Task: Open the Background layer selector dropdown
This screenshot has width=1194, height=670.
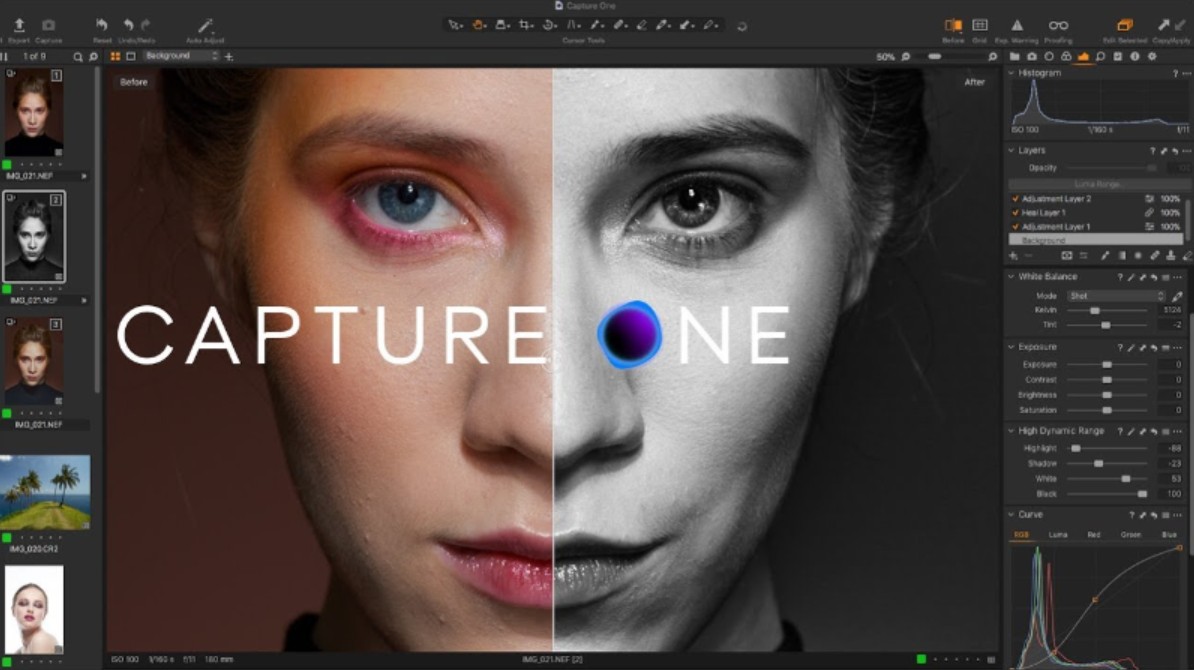Action: [x=180, y=56]
